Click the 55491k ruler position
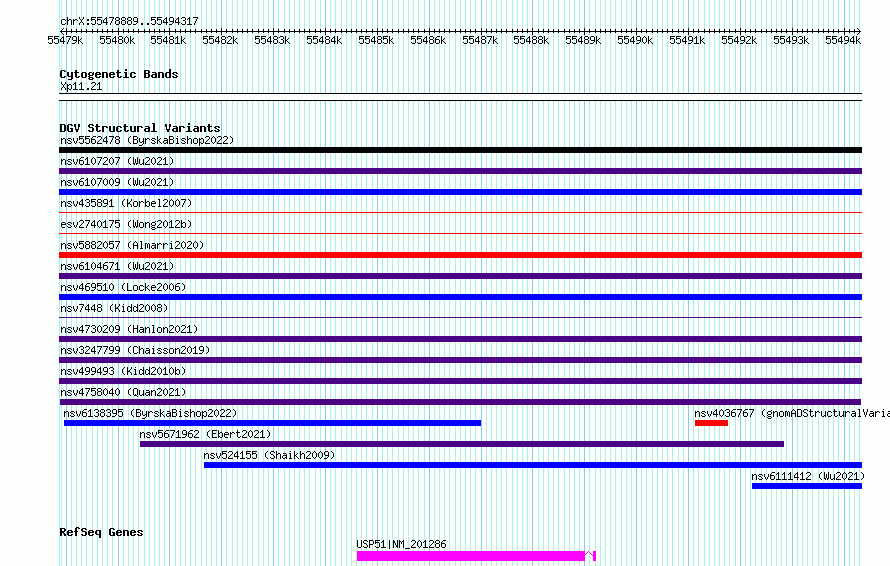Image resolution: width=890 pixels, height=566 pixels. click(x=687, y=40)
